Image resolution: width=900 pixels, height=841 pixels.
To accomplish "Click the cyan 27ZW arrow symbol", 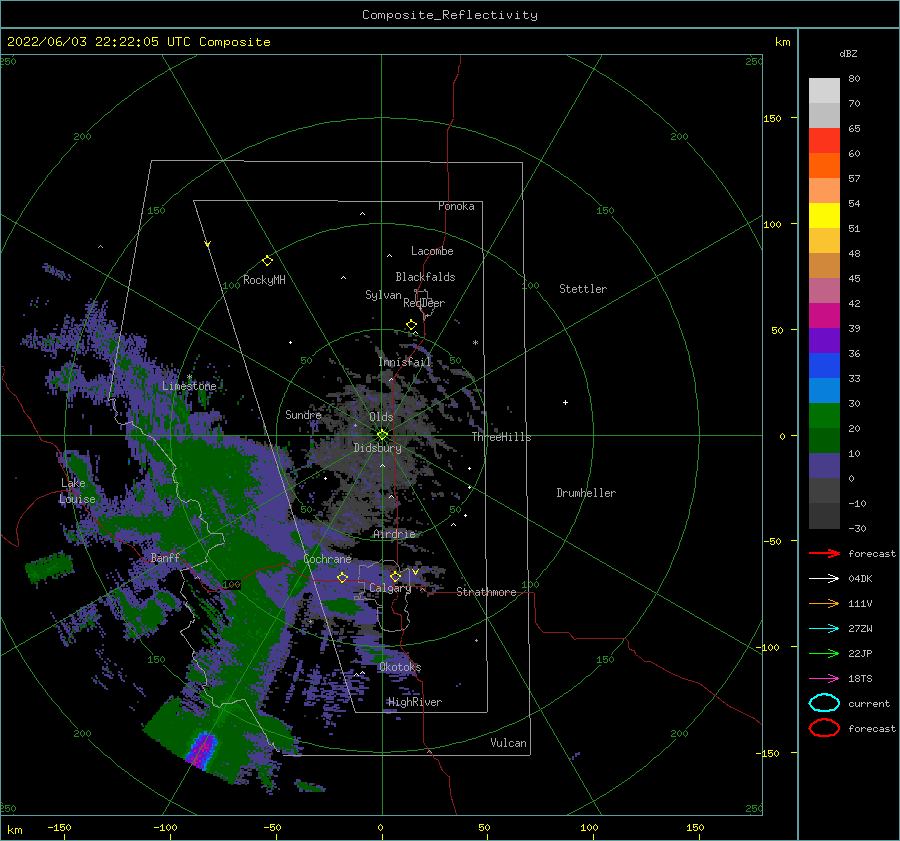I will click(824, 629).
